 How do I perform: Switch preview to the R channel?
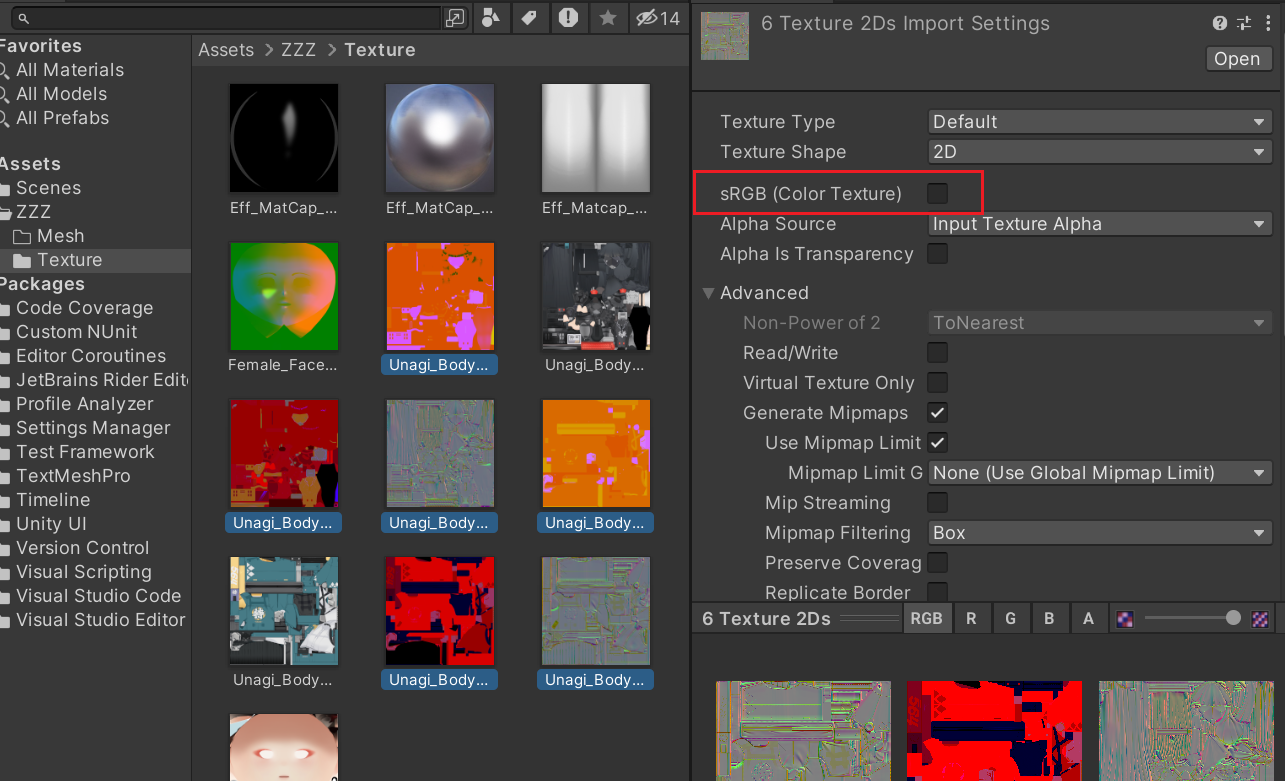970,619
